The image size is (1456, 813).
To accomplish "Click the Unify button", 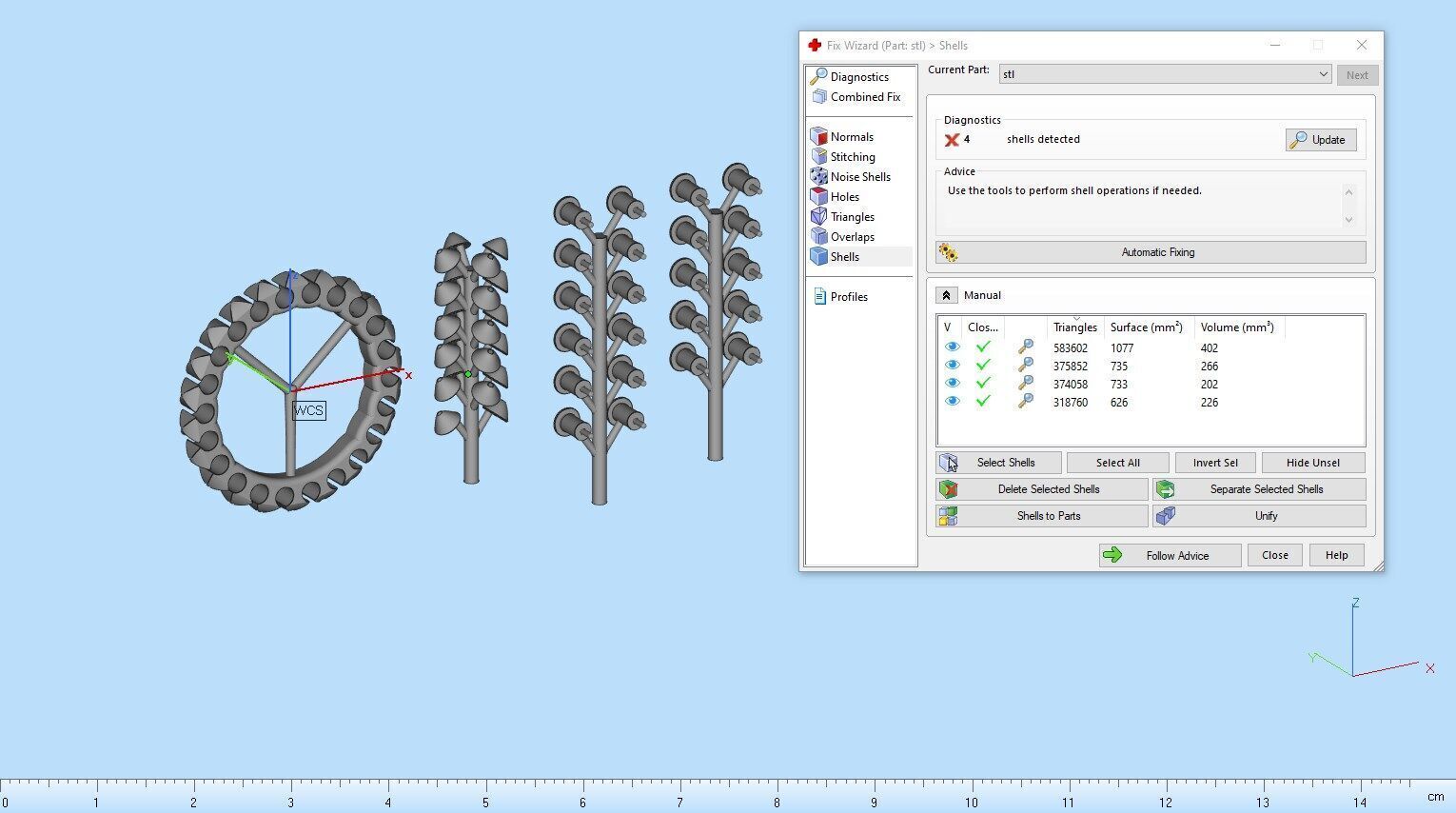I will [1259, 516].
